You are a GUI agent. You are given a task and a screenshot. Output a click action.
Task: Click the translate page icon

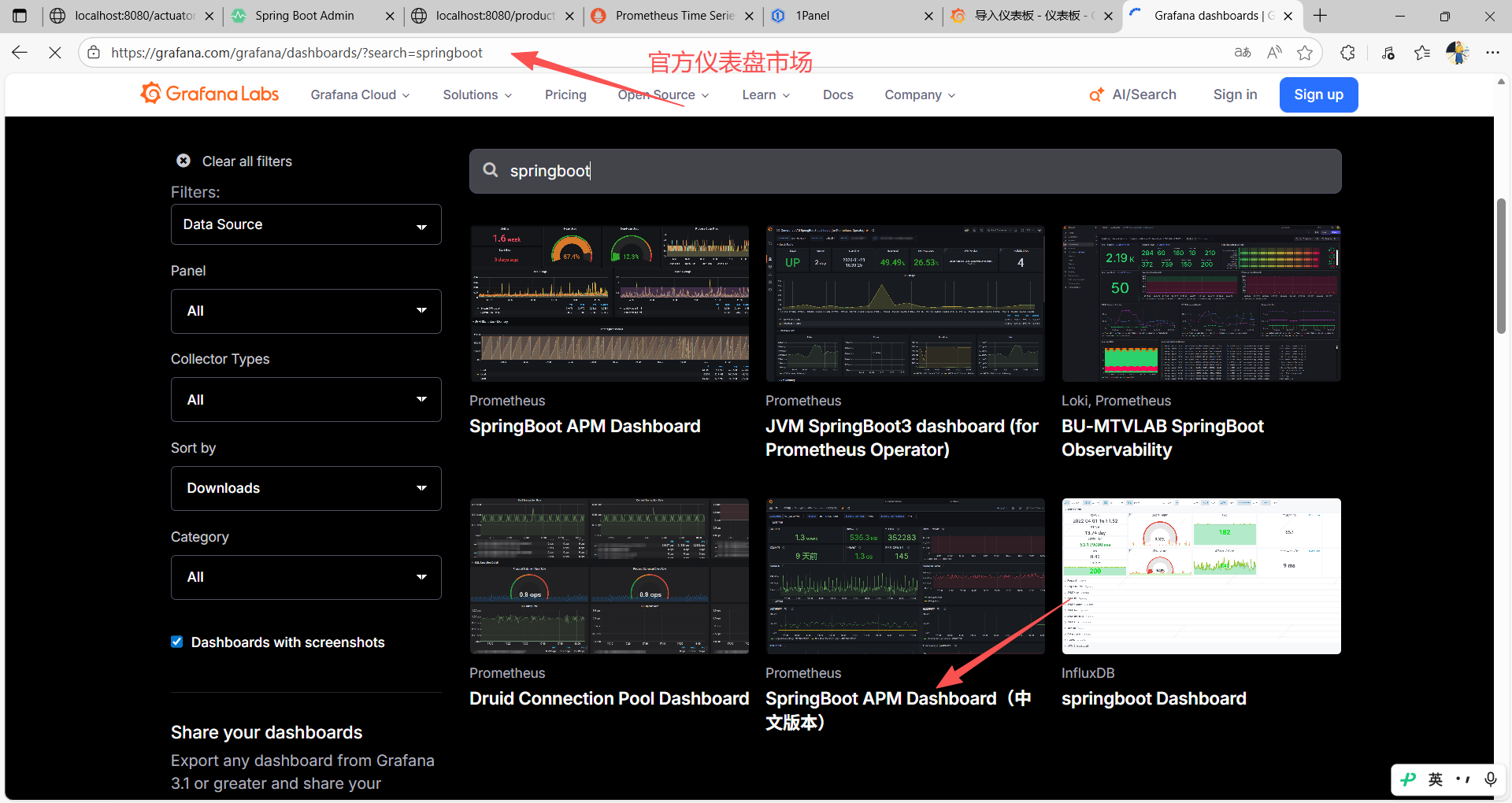(x=1243, y=53)
